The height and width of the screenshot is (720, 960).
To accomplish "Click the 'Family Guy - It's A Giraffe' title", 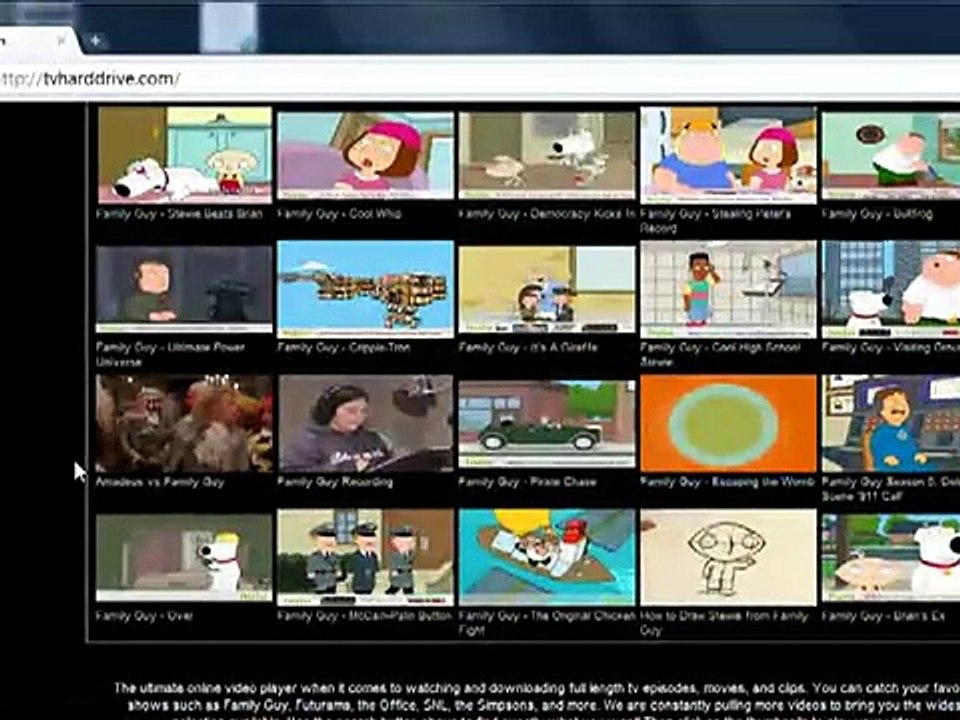I will (x=528, y=347).
